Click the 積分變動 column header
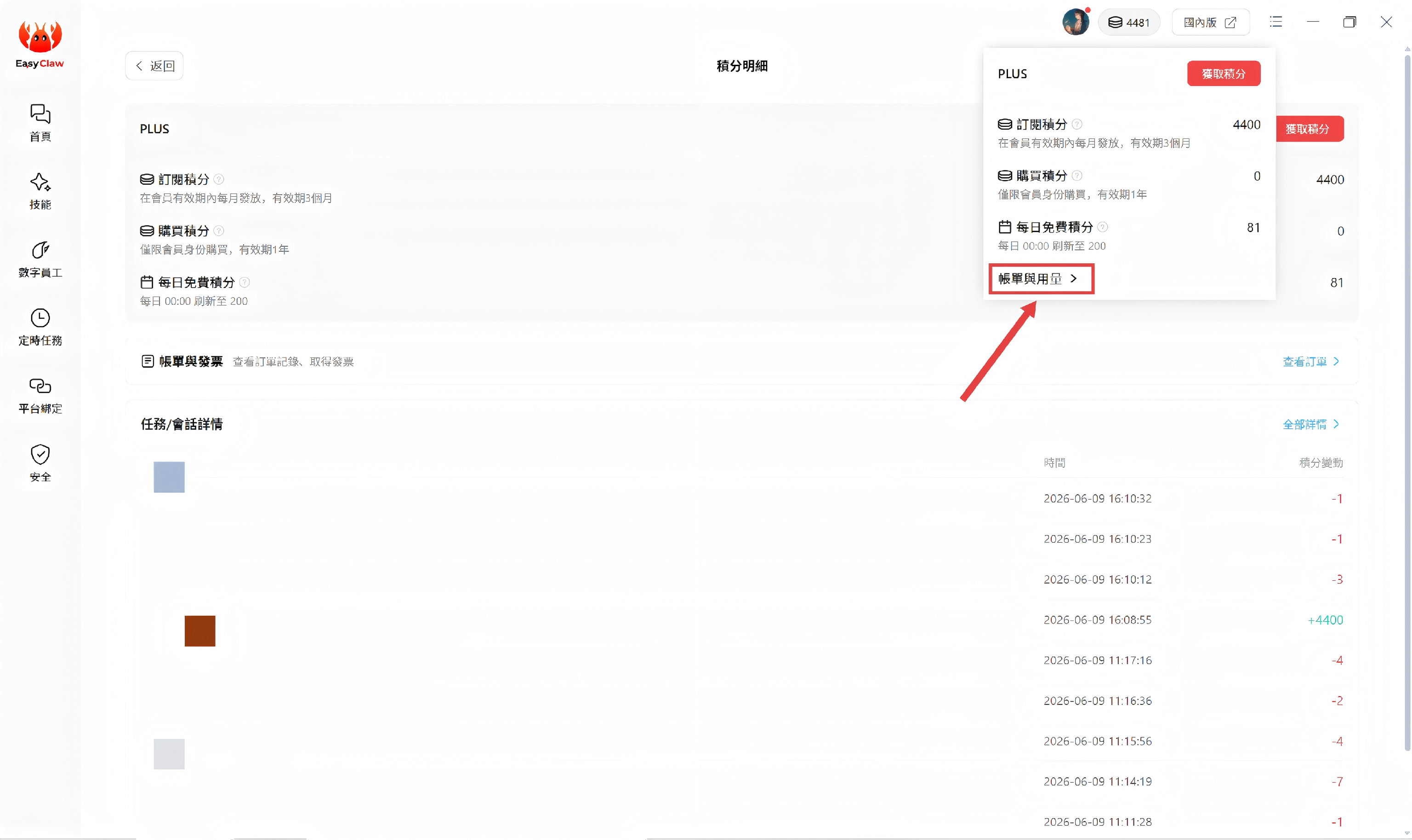 coord(1321,462)
